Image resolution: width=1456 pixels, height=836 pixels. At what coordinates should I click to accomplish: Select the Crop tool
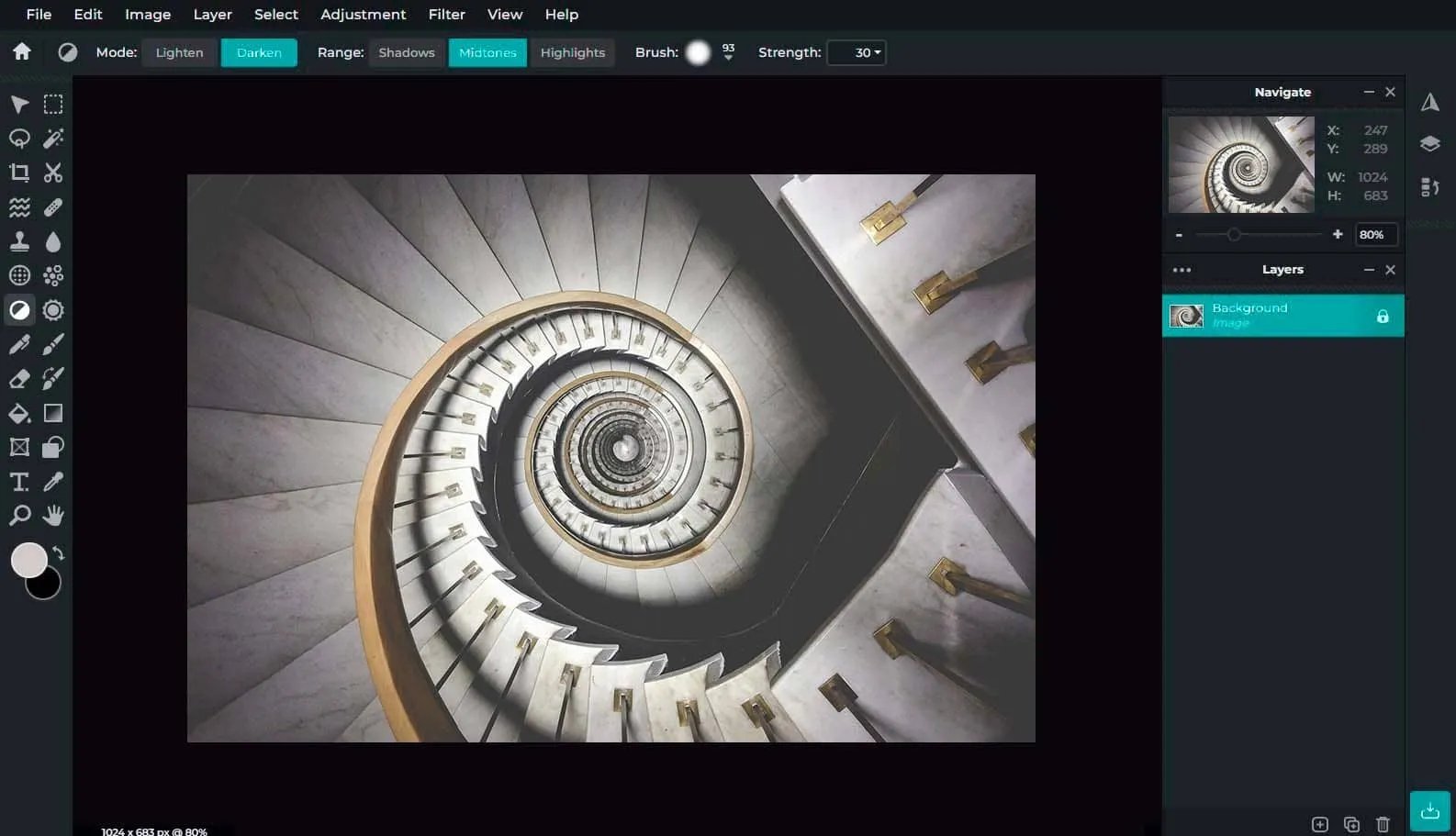tap(19, 173)
